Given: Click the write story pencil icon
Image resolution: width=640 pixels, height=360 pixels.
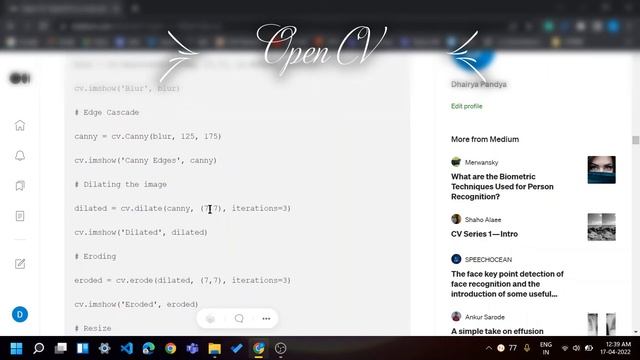Looking at the screenshot, I should 20,264.
